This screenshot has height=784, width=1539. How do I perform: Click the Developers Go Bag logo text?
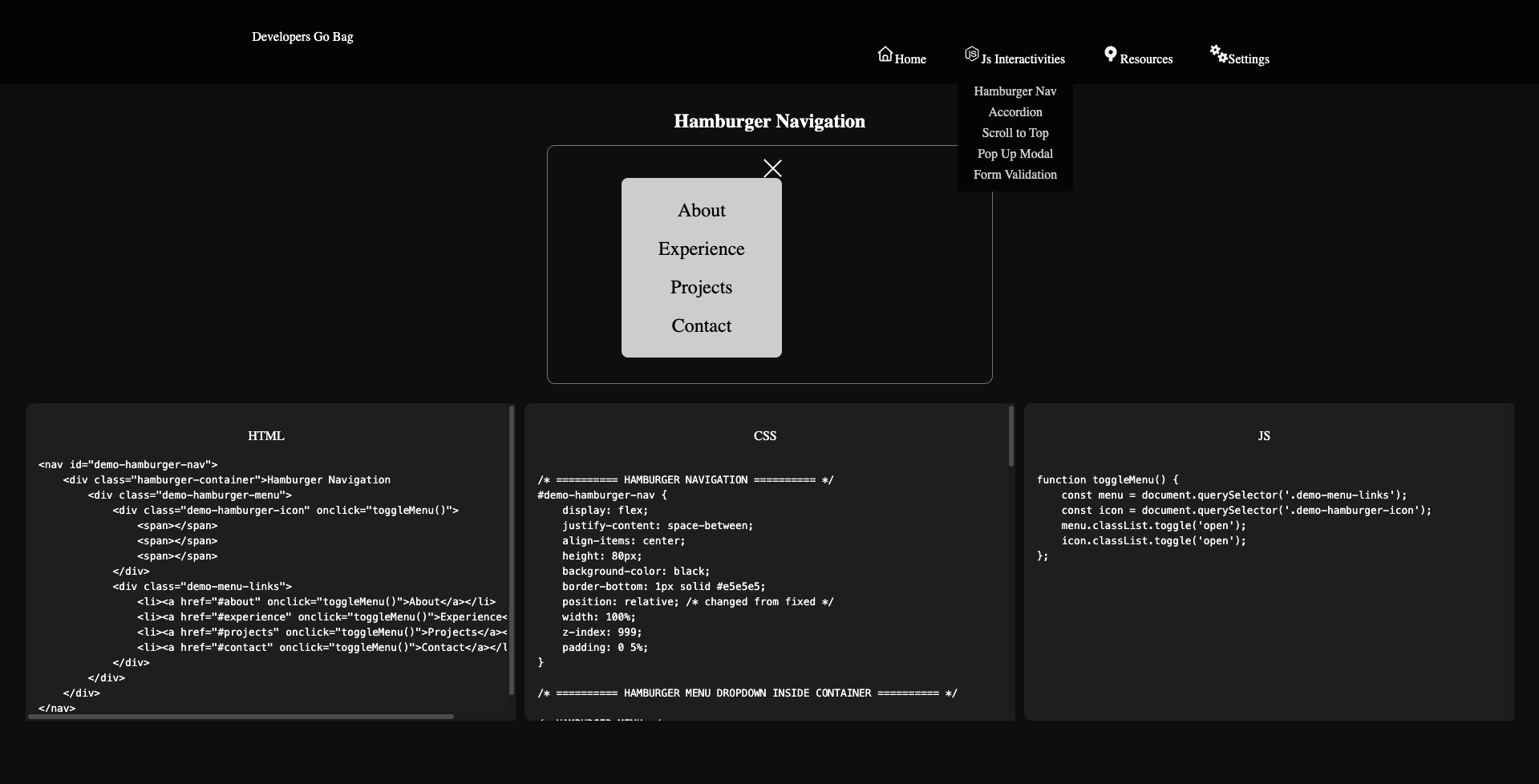pos(302,36)
